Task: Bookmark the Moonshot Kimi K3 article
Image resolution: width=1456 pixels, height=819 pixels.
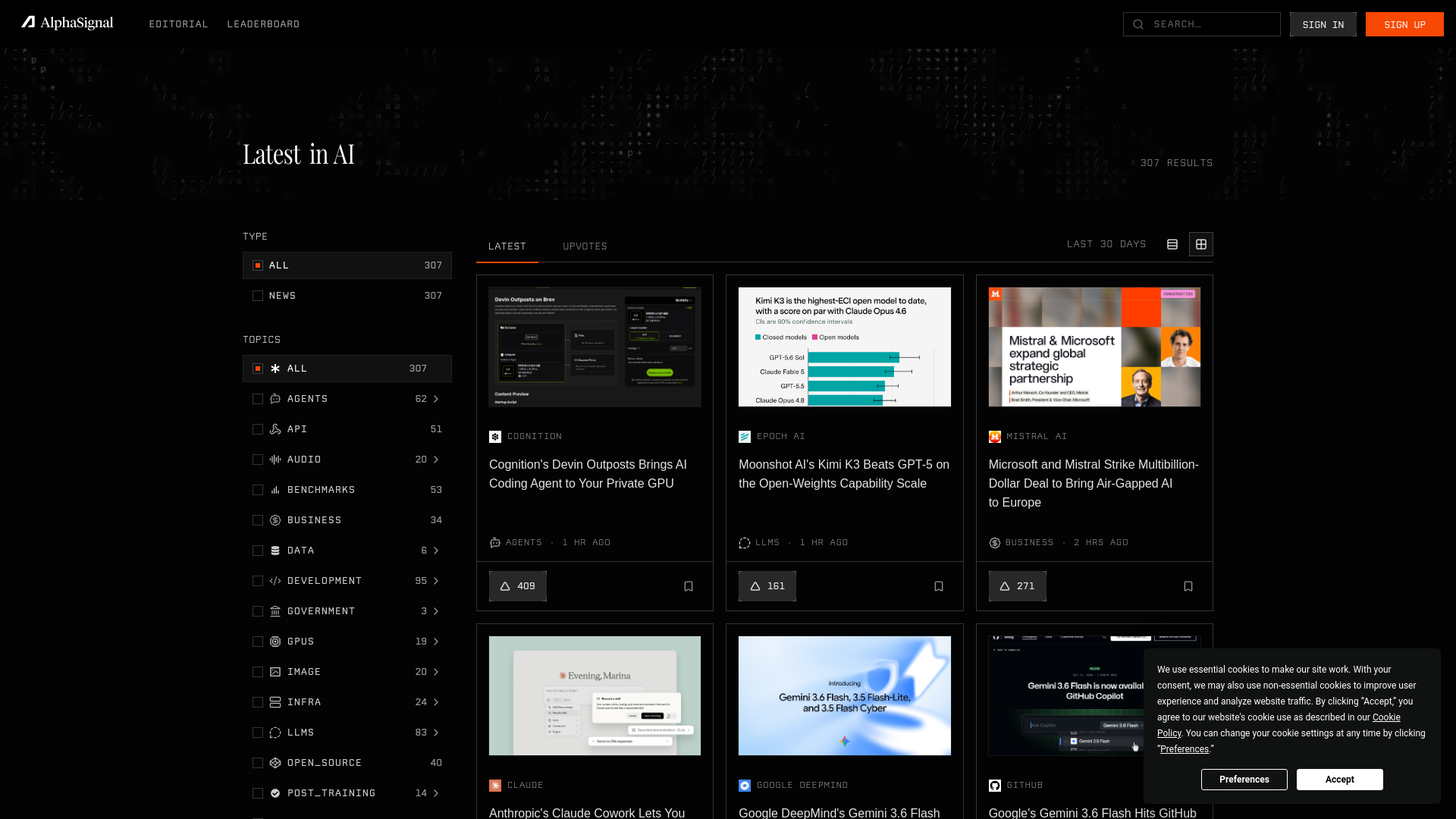Action: pyautogui.click(x=939, y=586)
